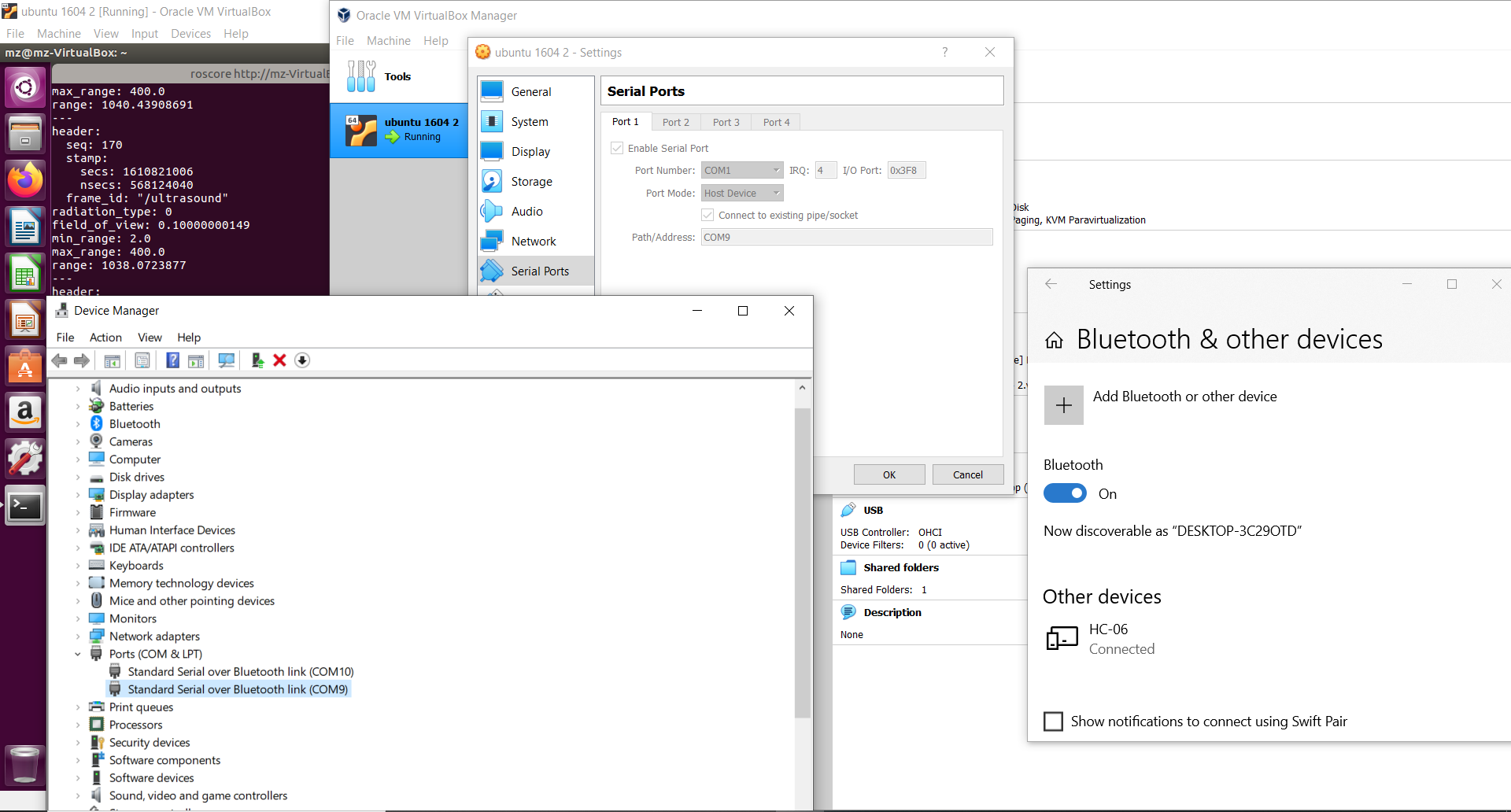Image resolution: width=1511 pixels, height=812 pixels.
Task: Open Terminal from Ubuntu launcher
Action: 25,506
